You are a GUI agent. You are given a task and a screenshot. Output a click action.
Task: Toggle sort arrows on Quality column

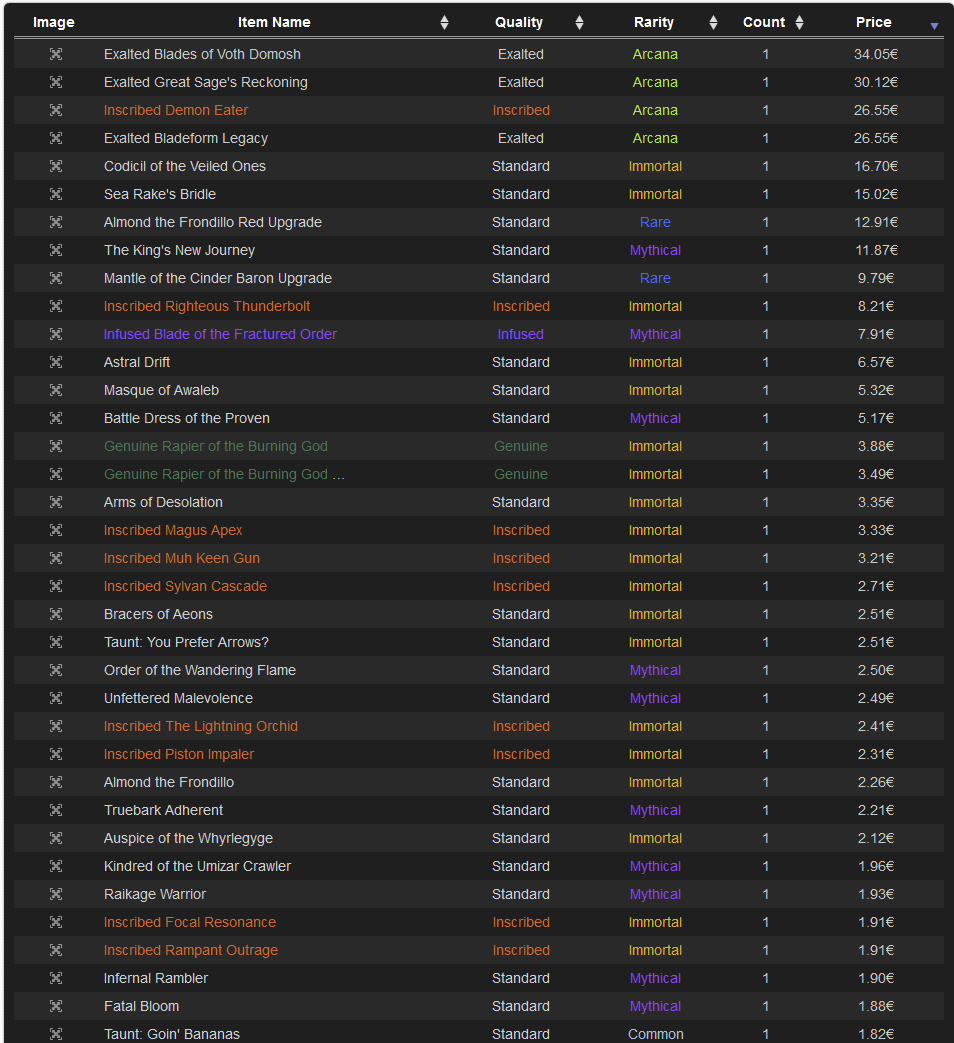coord(579,22)
